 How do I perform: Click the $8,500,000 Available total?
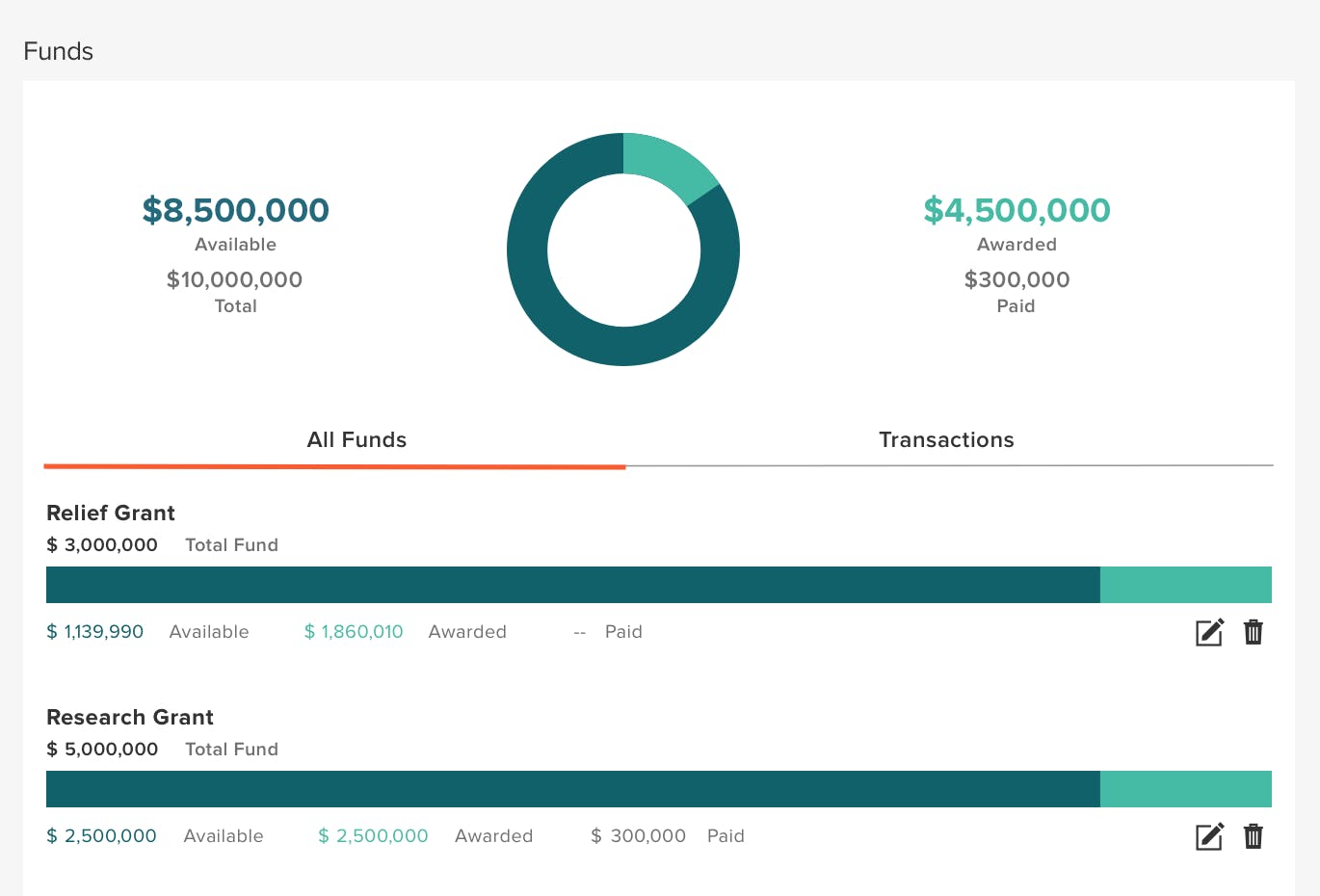click(236, 210)
